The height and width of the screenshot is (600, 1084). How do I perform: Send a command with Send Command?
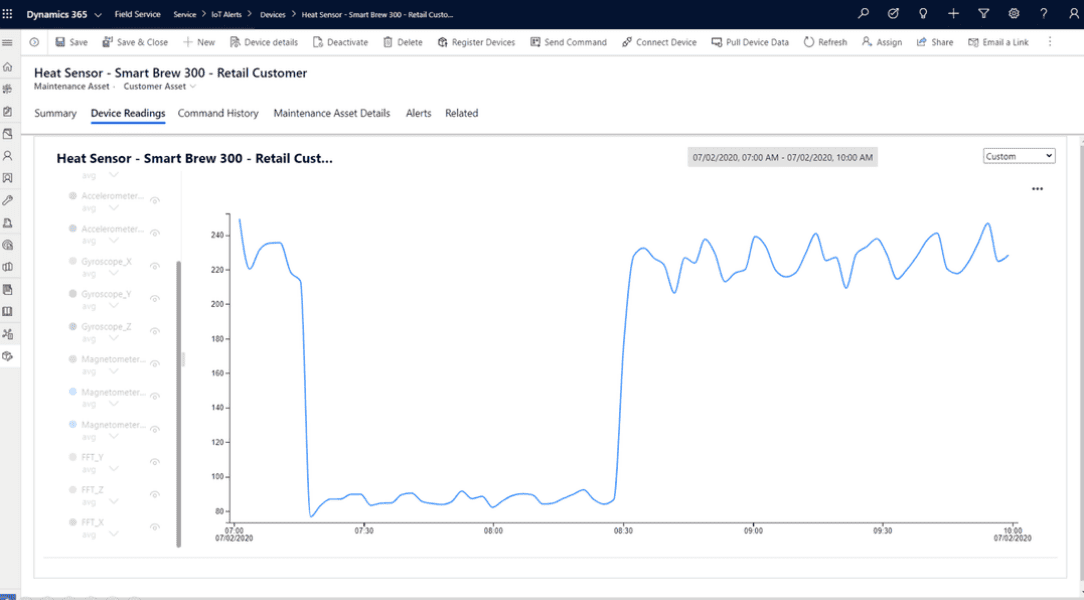(569, 42)
